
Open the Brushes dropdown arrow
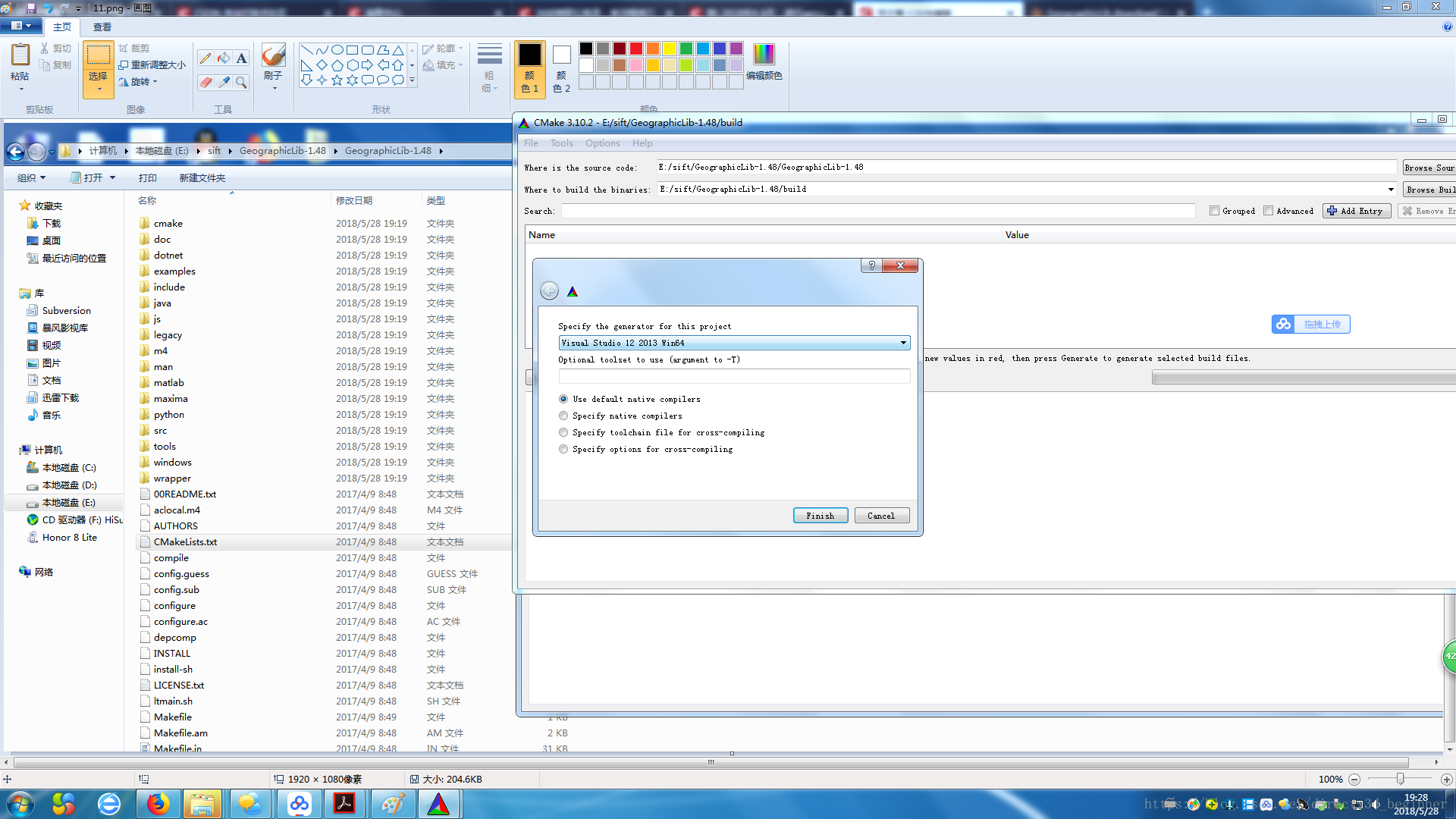[274, 89]
